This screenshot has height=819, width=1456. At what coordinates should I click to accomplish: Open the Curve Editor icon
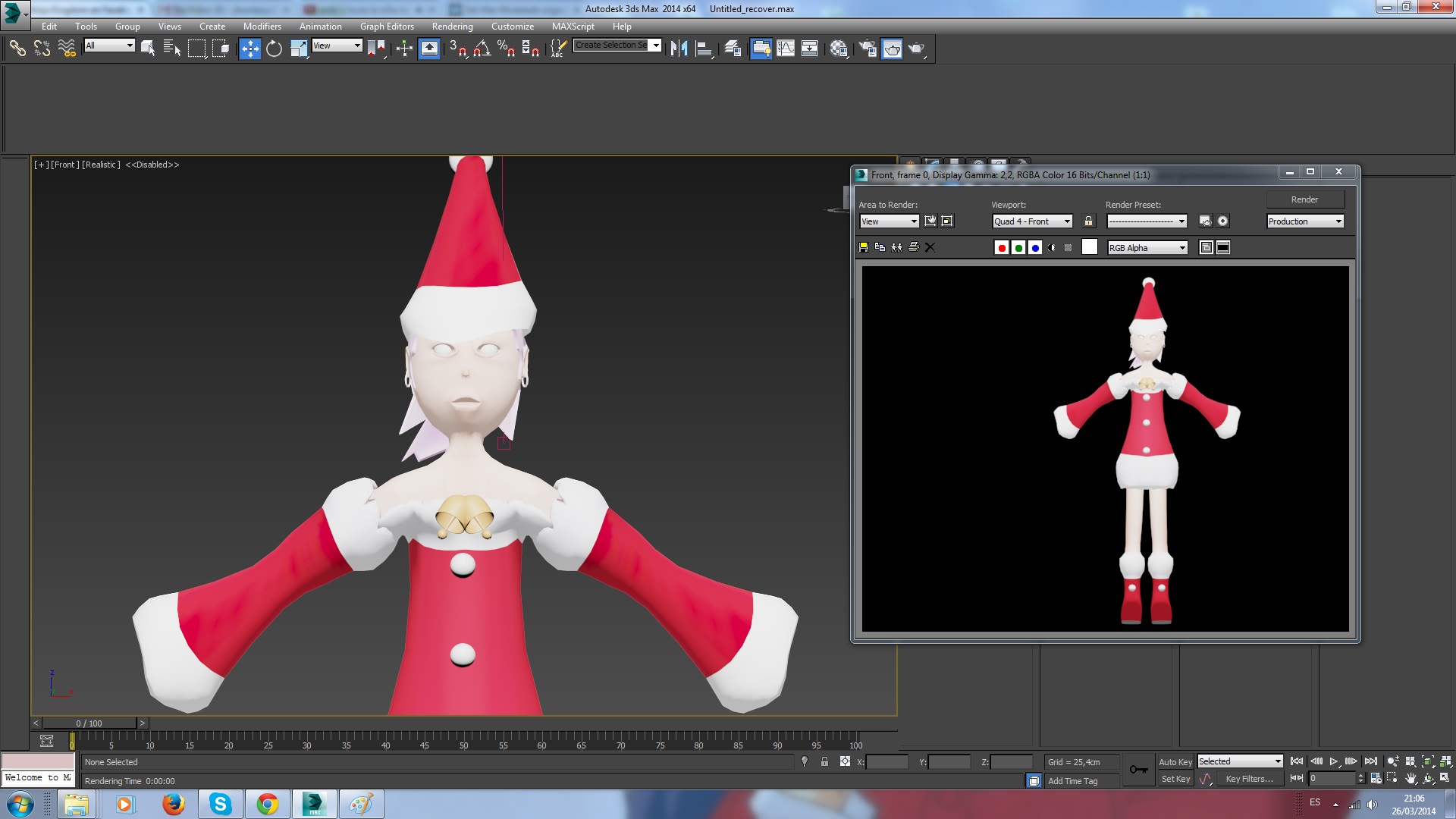[x=786, y=49]
